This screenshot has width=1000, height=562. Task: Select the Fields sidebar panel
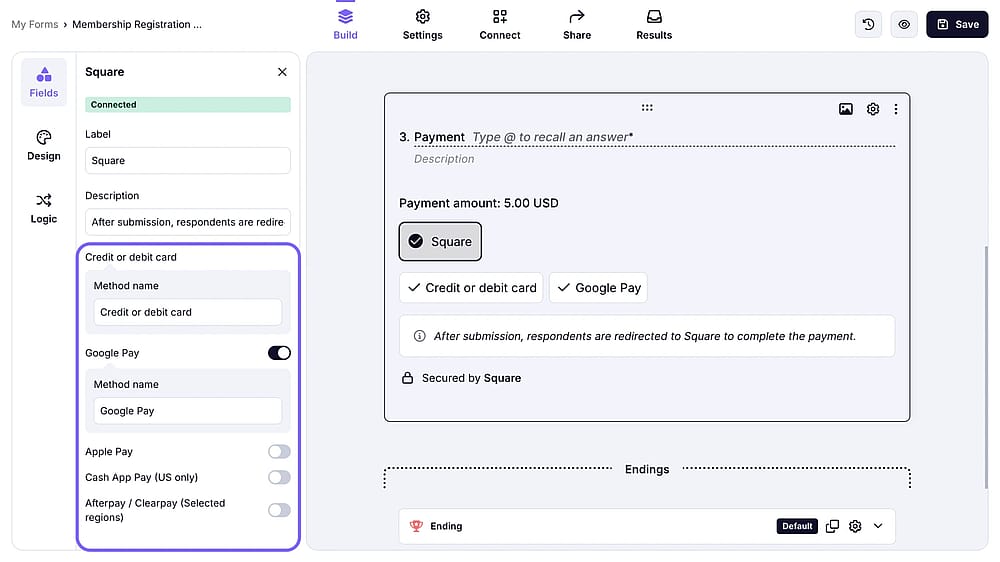[x=43, y=82]
